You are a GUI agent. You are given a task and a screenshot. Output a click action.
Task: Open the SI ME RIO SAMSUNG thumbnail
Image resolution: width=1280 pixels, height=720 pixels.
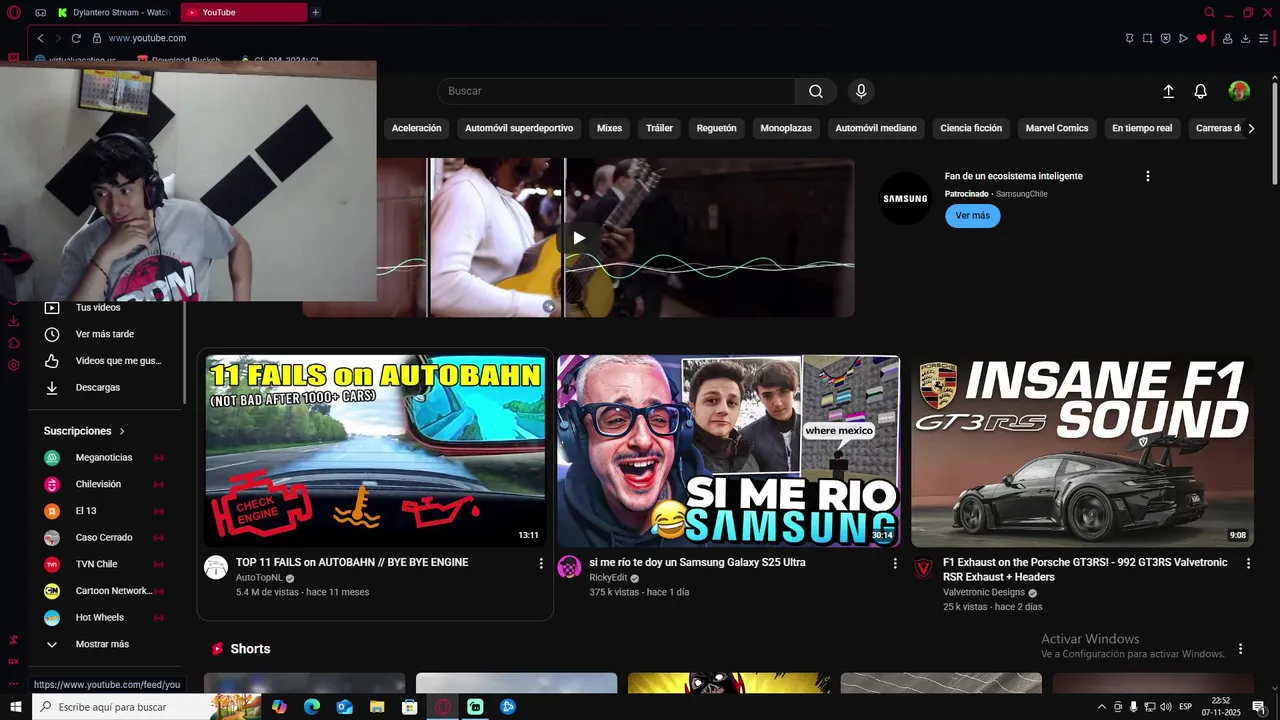pos(728,451)
